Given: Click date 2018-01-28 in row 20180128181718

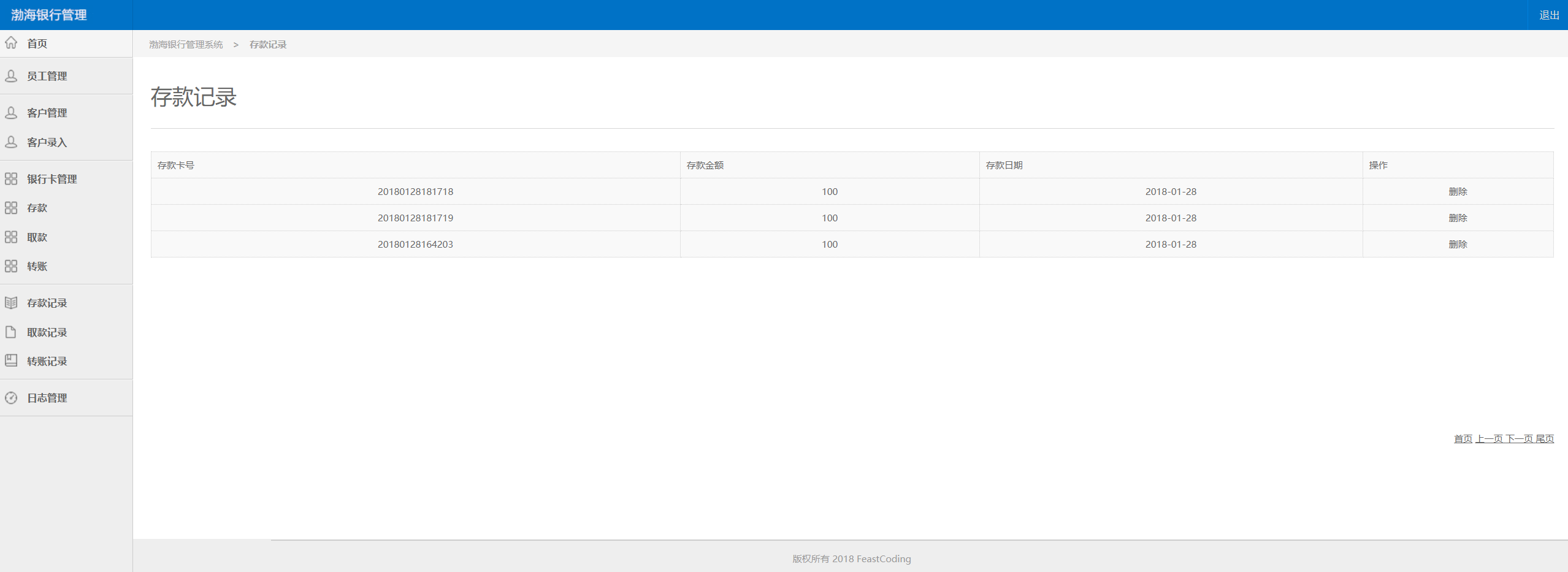Looking at the screenshot, I should pyautogui.click(x=1171, y=192).
